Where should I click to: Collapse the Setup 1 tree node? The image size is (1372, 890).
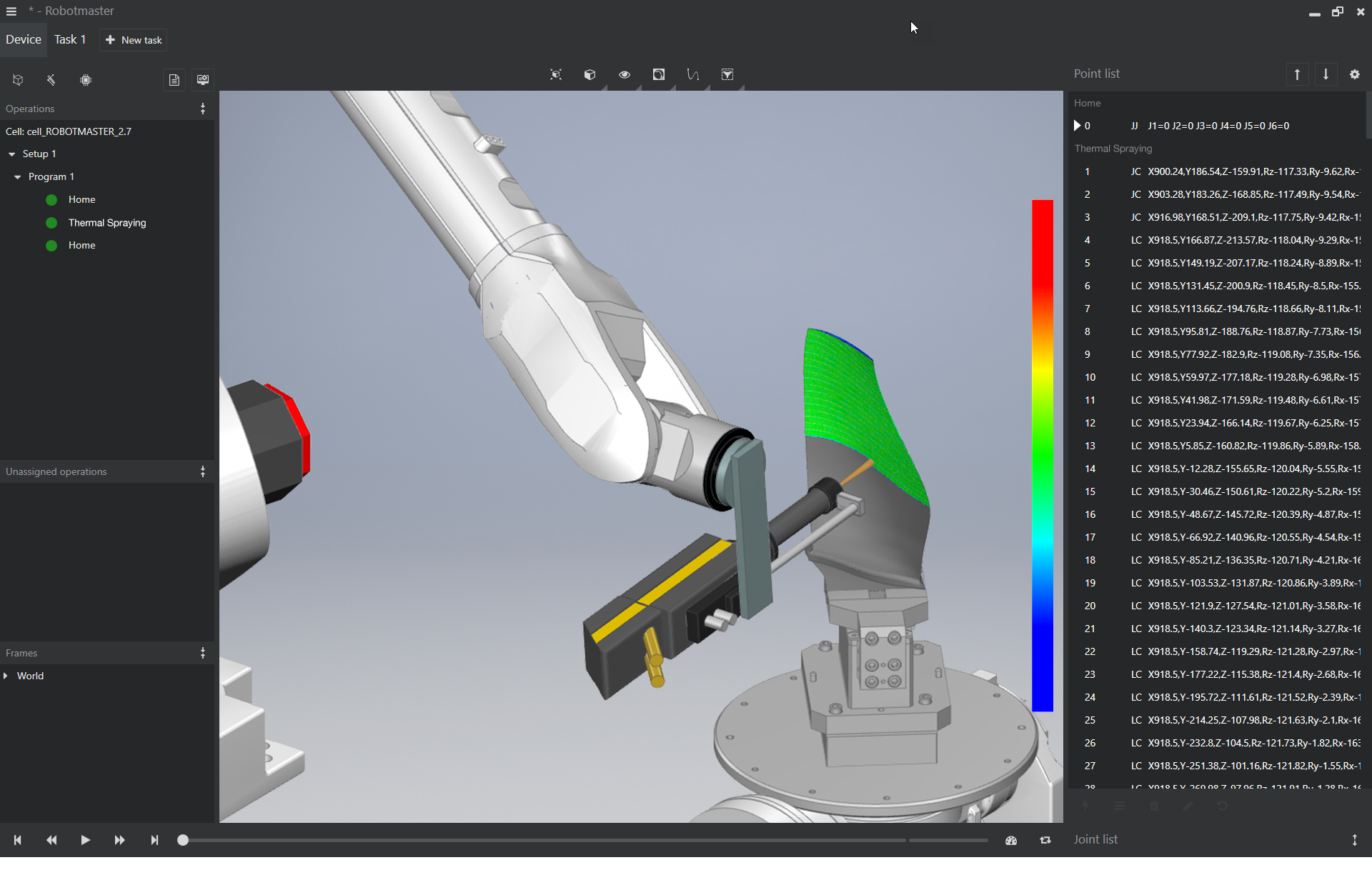[x=11, y=154]
